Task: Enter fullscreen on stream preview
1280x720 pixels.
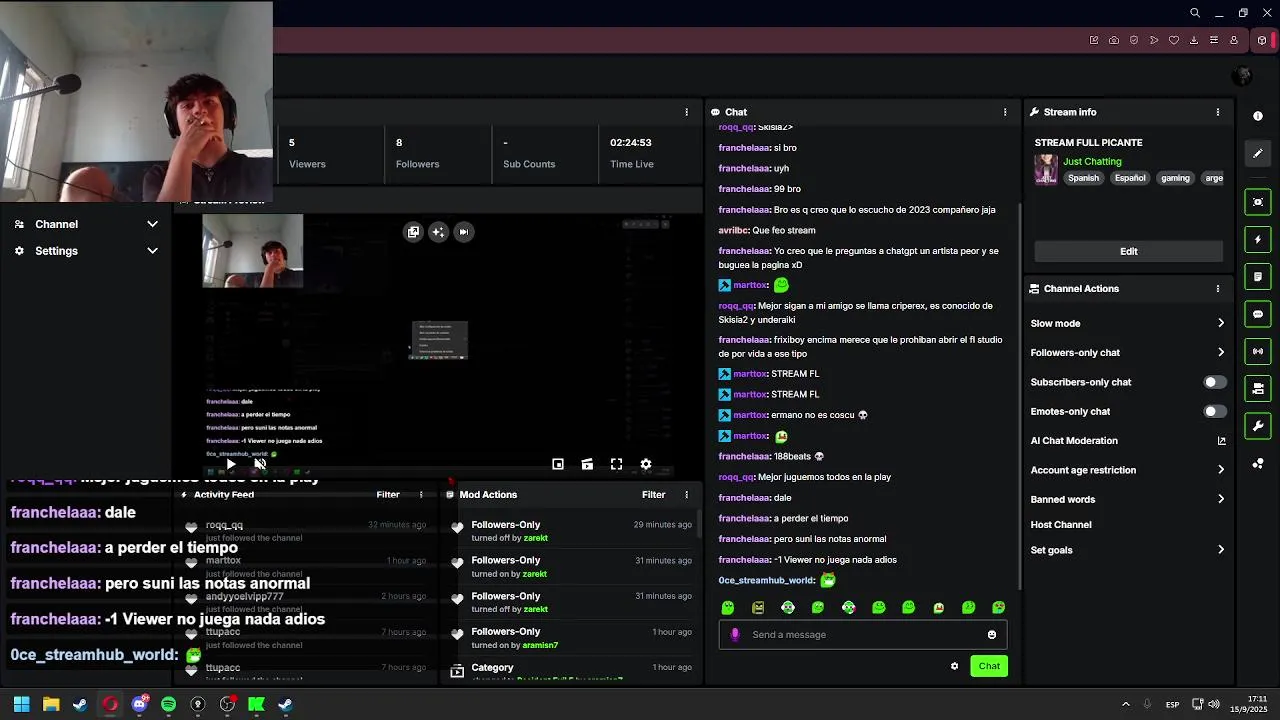Action: (x=616, y=464)
